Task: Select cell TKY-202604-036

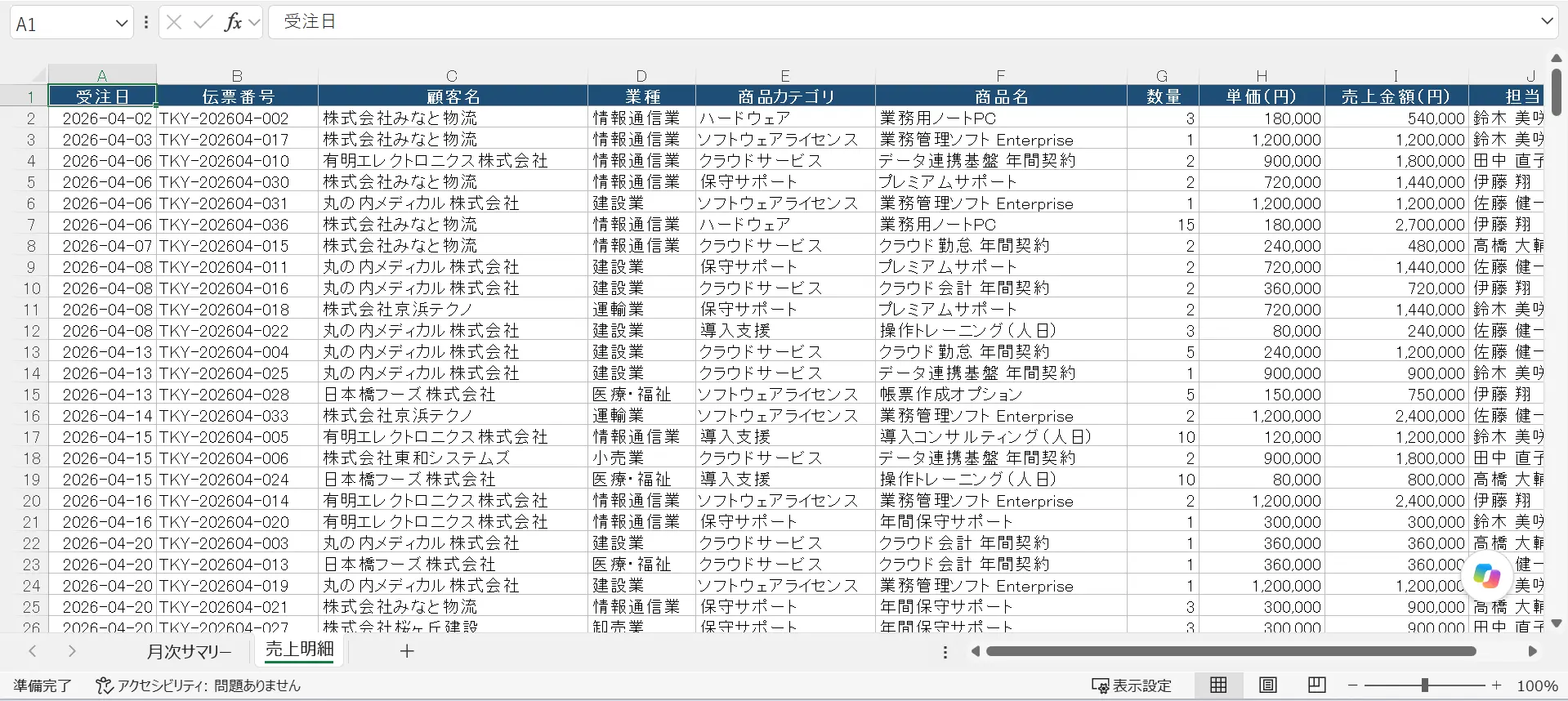Action: click(237, 224)
